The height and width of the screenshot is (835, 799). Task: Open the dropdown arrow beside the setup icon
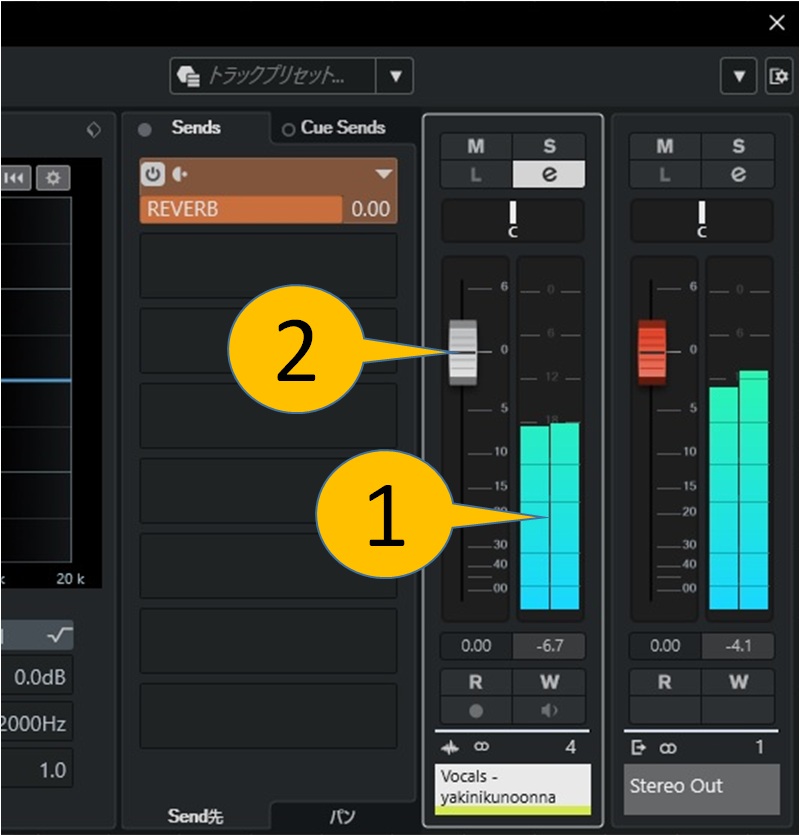(739, 76)
